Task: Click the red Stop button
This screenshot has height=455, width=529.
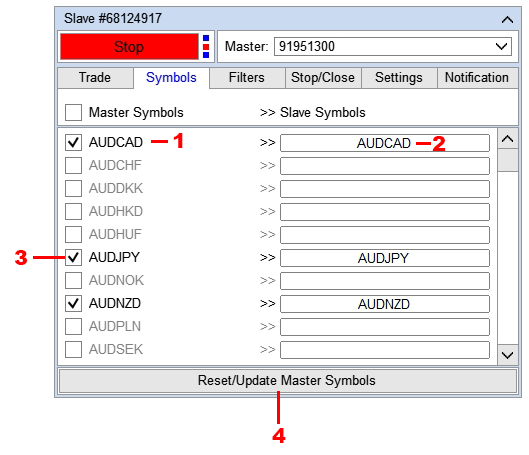Action: (129, 47)
